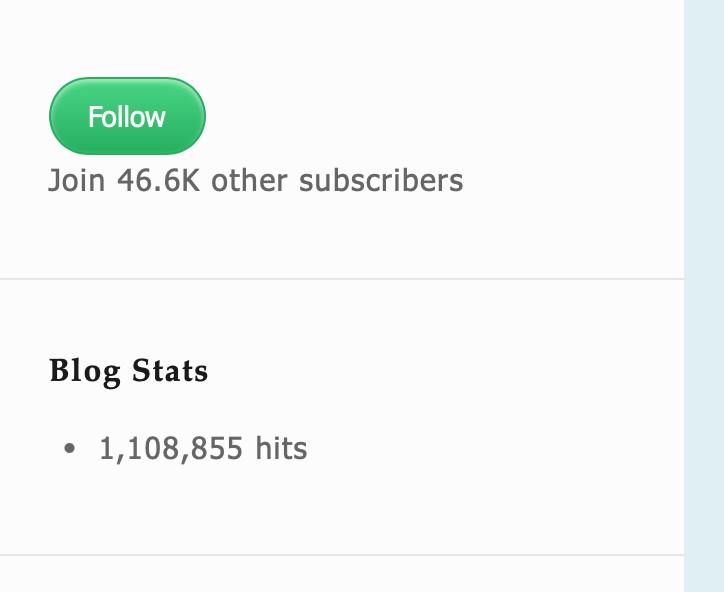724x592 pixels.
Task: Click the green Follow button
Action: [127, 117]
